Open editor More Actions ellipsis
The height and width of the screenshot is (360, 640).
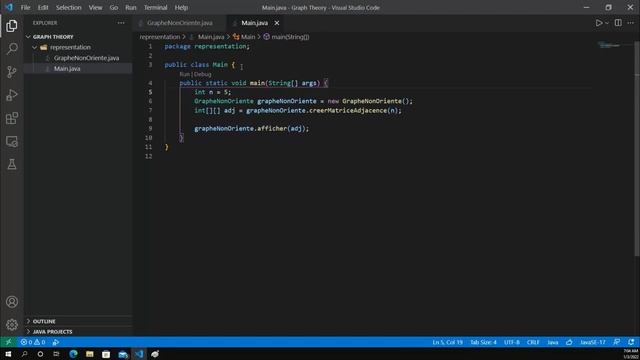(631, 23)
